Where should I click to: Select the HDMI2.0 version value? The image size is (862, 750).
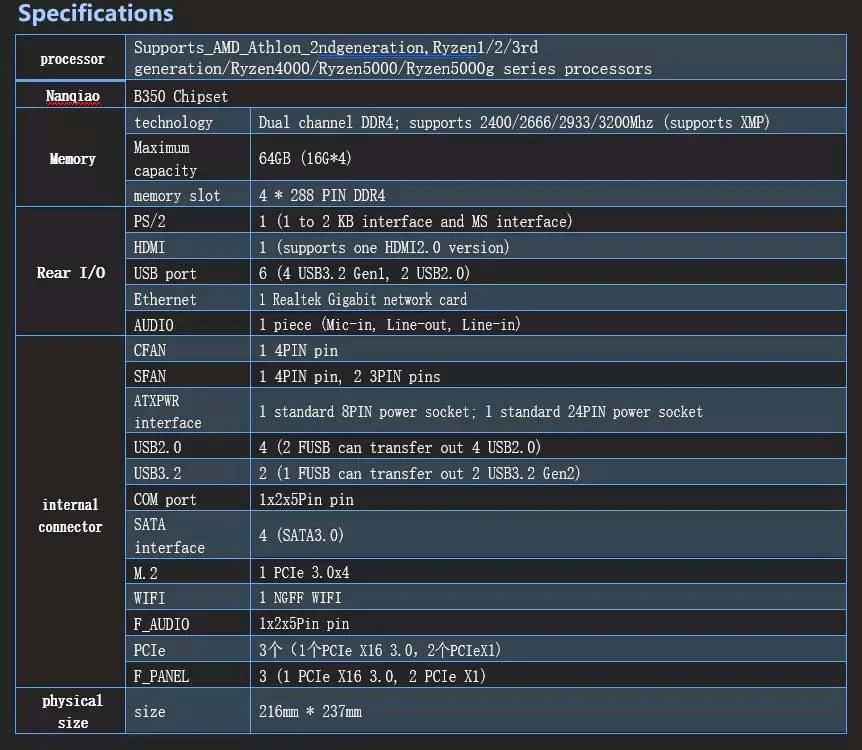(384, 247)
